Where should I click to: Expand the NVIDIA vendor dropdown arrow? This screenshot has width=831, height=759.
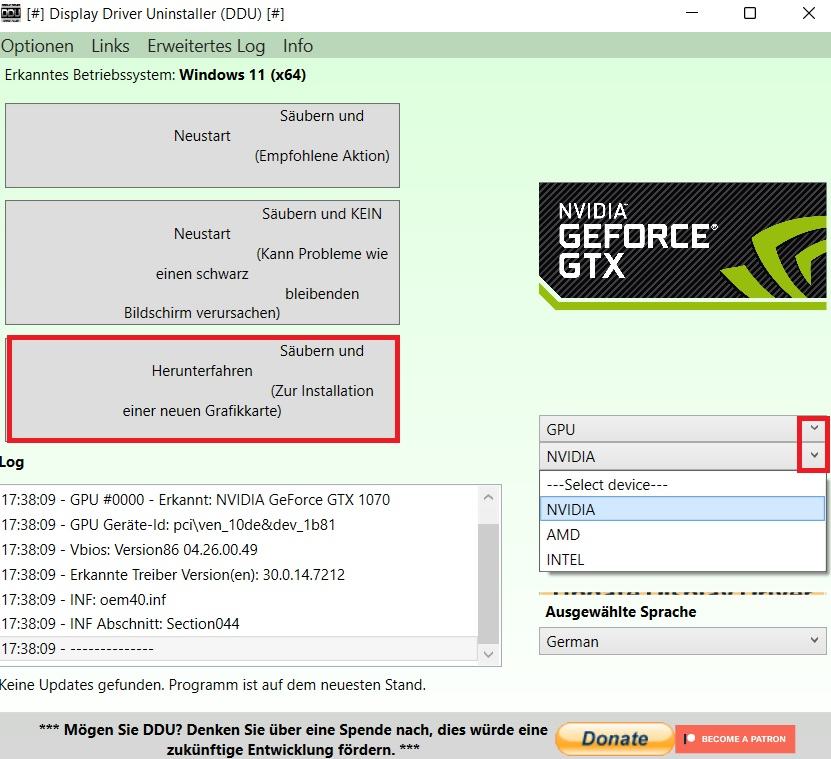tap(814, 456)
